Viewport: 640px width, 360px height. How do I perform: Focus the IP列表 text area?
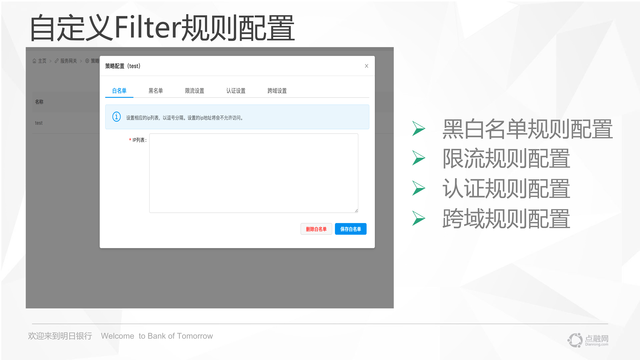pos(253,173)
